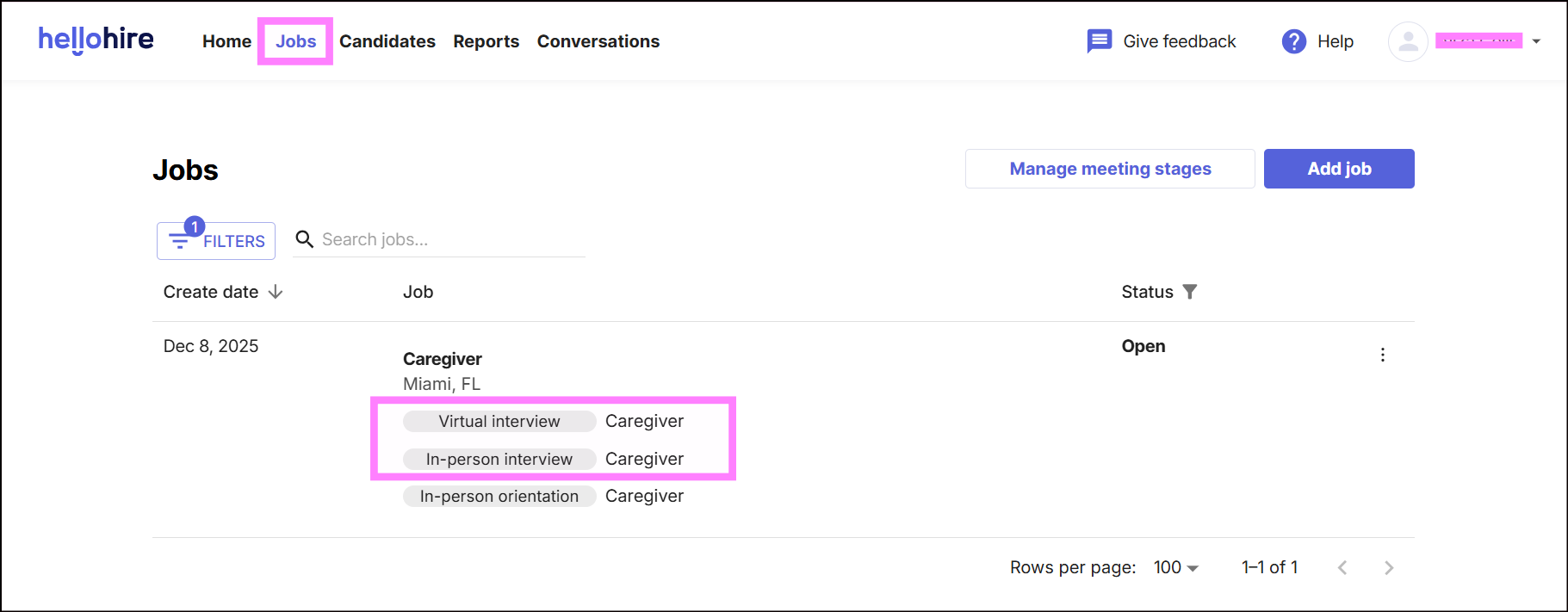Click the hellohire logo
Image resolution: width=1568 pixels, height=612 pixels.
(x=96, y=40)
